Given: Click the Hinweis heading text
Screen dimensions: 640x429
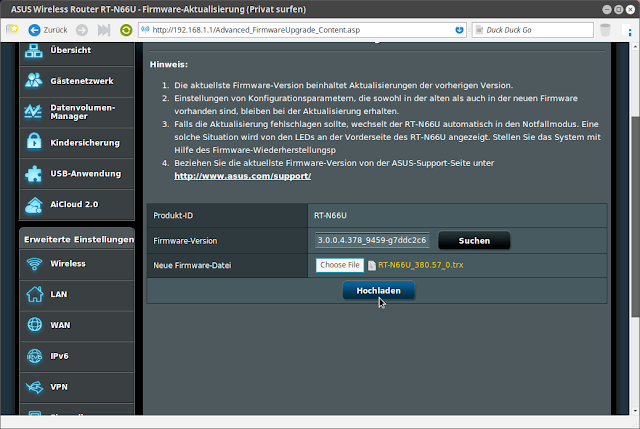Looking at the screenshot, I should coord(169,64).
